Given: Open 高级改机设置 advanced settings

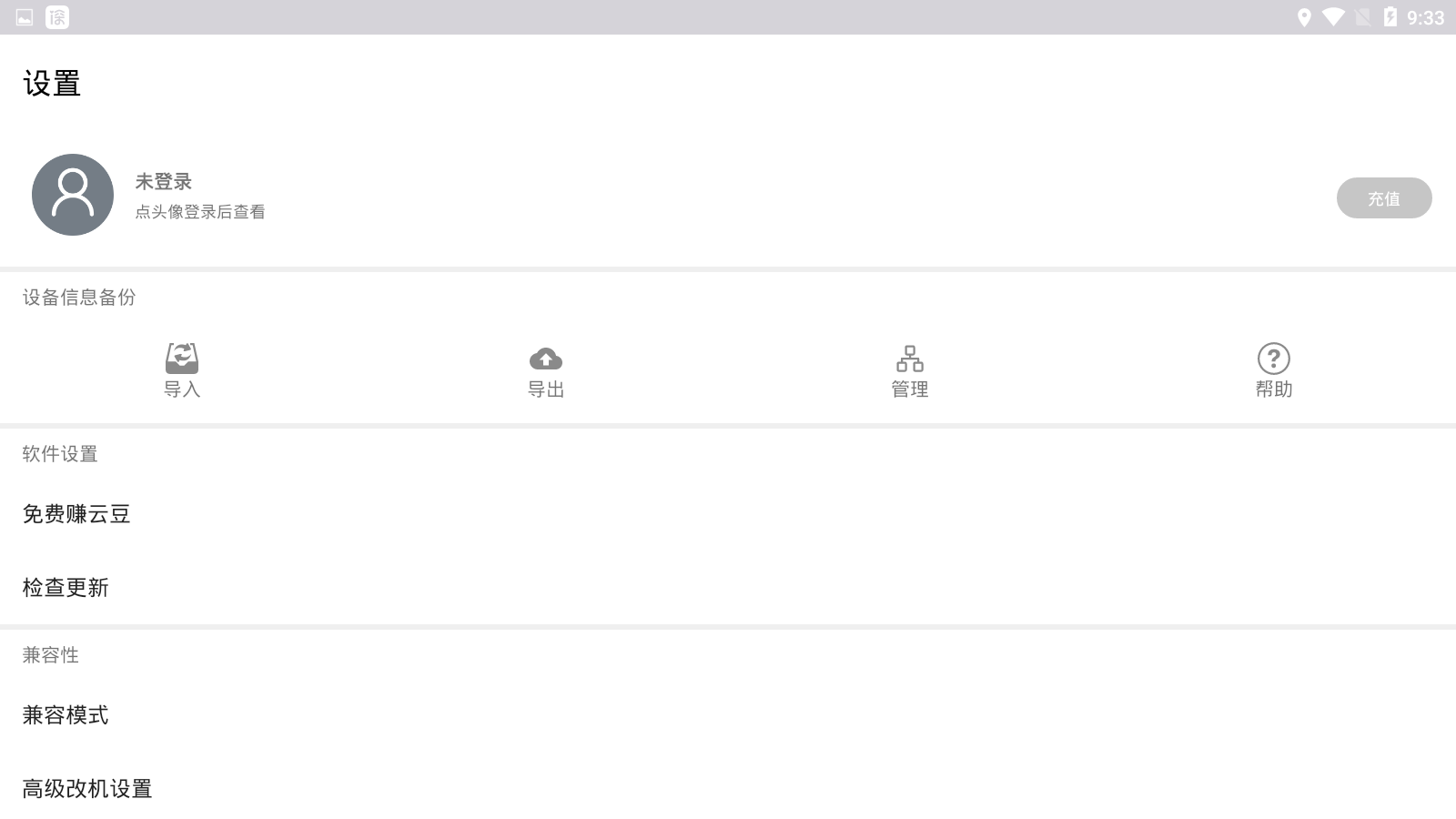Looking at the screenshot, I should coord(728,789).
